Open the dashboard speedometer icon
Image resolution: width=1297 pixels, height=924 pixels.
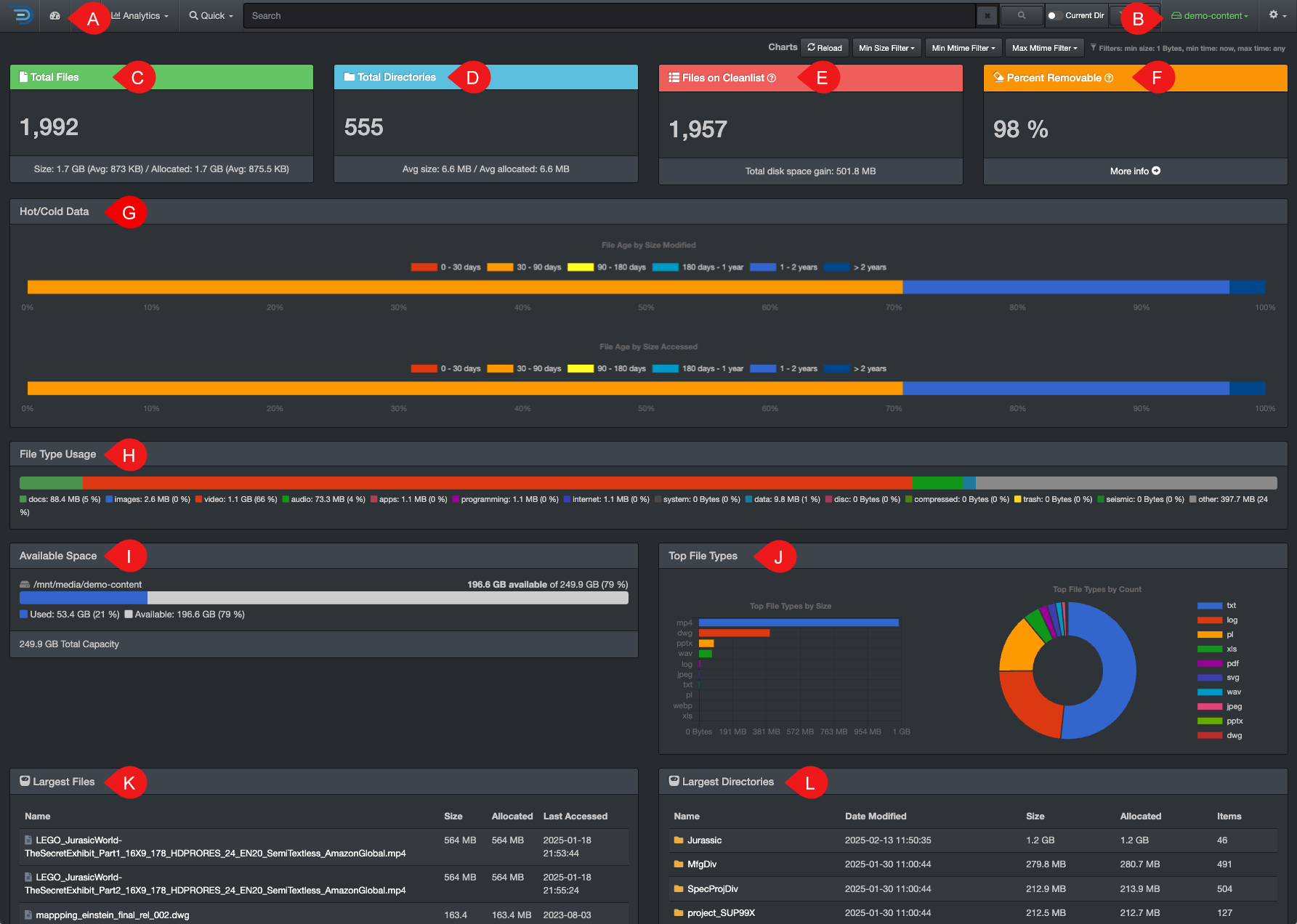point(54,15)
